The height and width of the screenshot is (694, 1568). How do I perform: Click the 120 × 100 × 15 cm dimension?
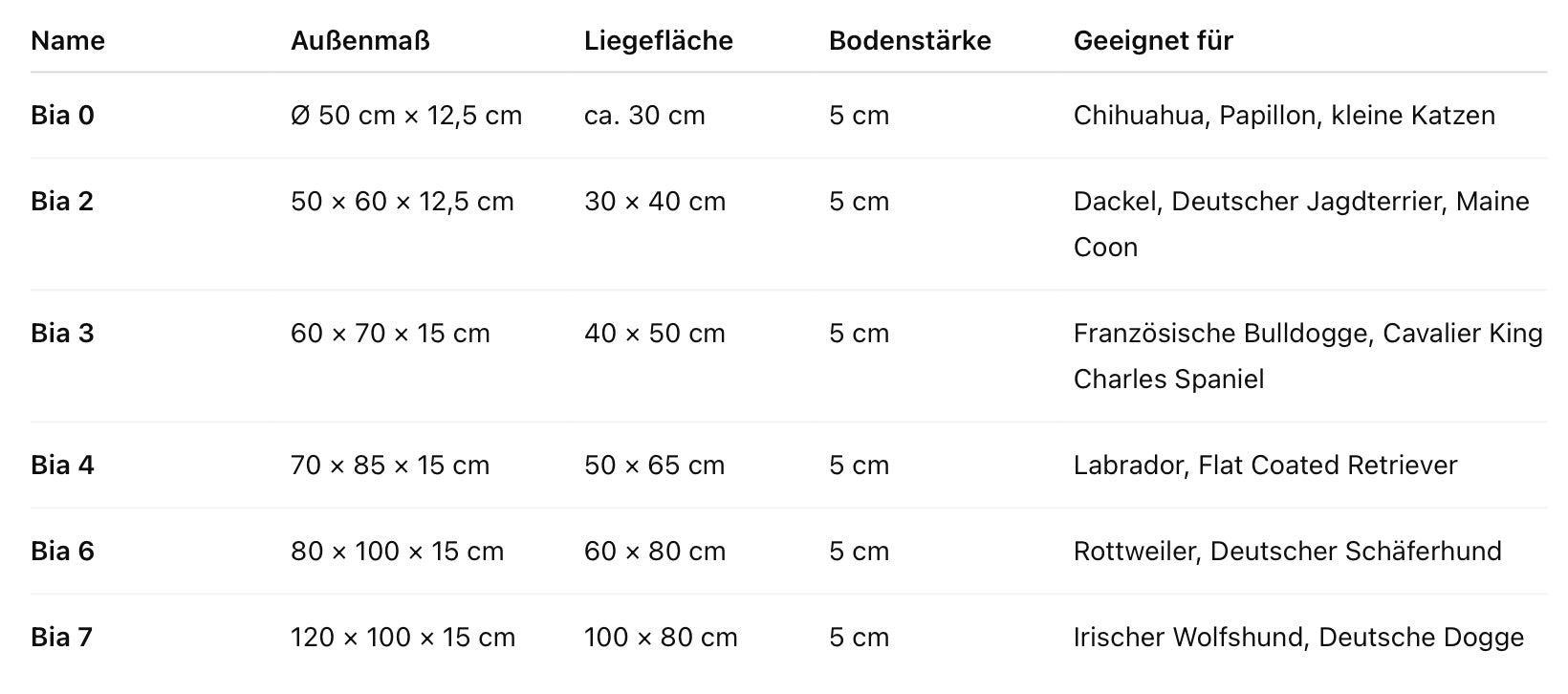tap(403, 638)
